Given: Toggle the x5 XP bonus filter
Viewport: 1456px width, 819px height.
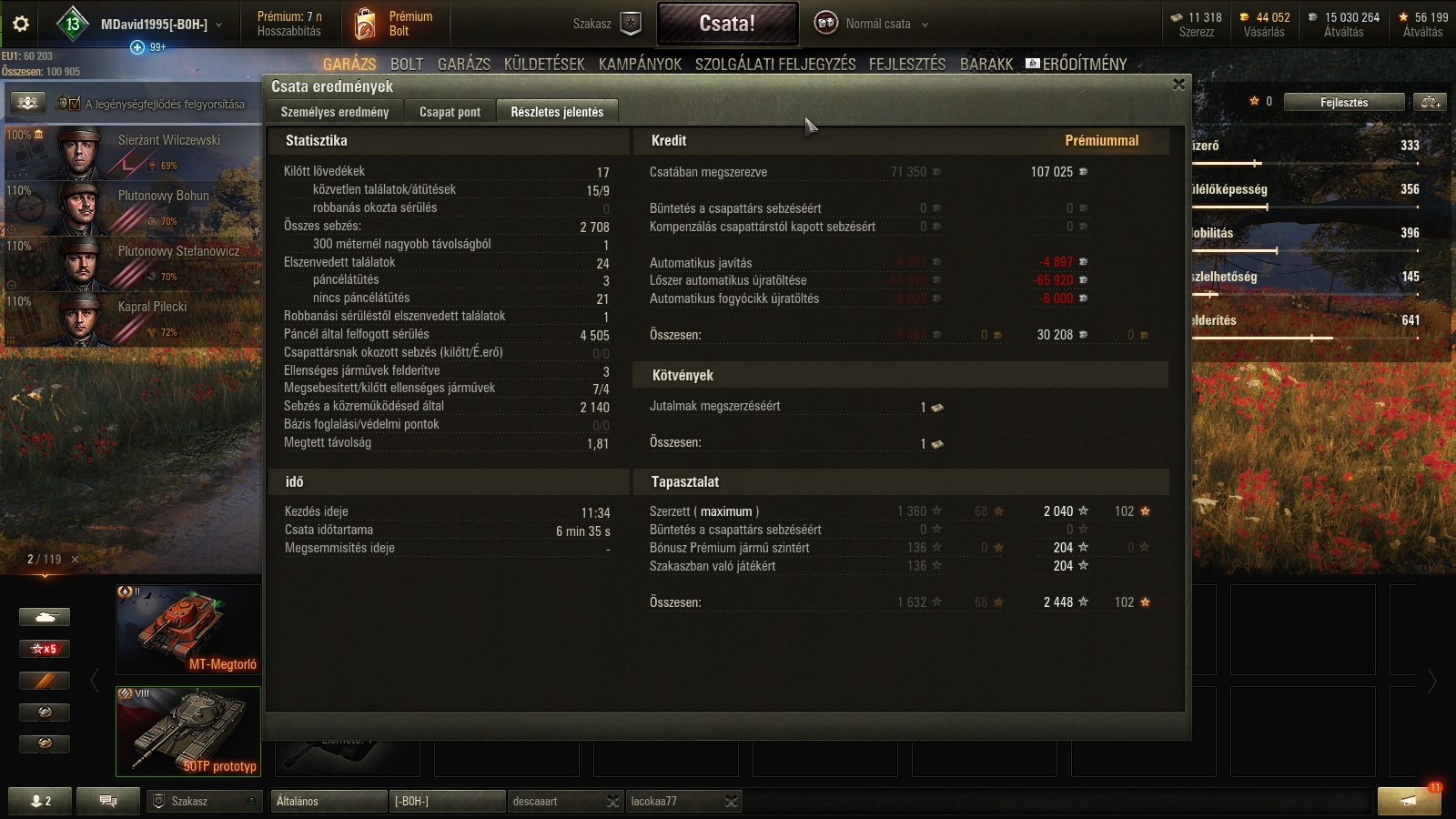Looking at the screenshot, I should click(x=45, y=649).
